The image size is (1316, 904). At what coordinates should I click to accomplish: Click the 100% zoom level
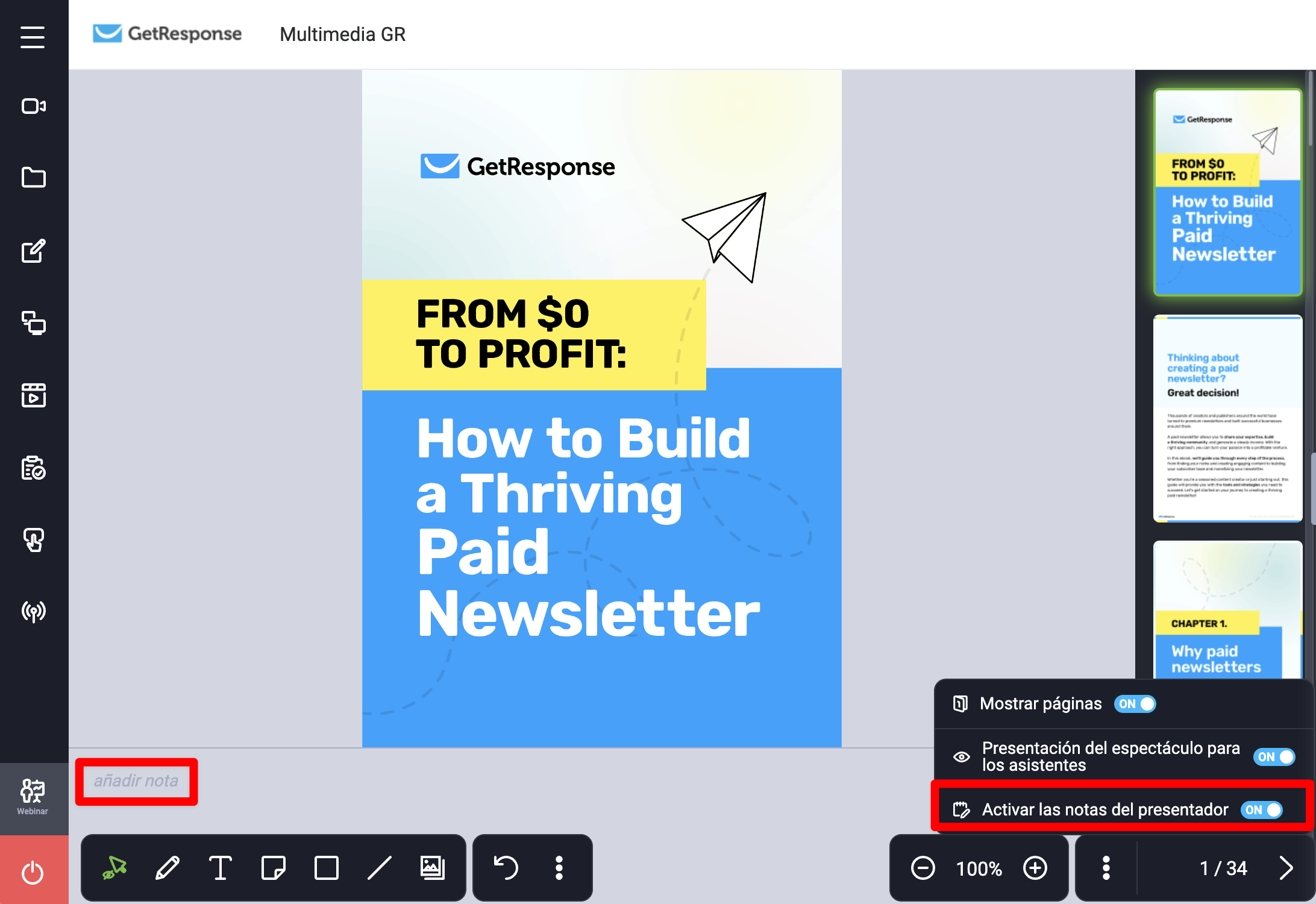click(979, 868)
